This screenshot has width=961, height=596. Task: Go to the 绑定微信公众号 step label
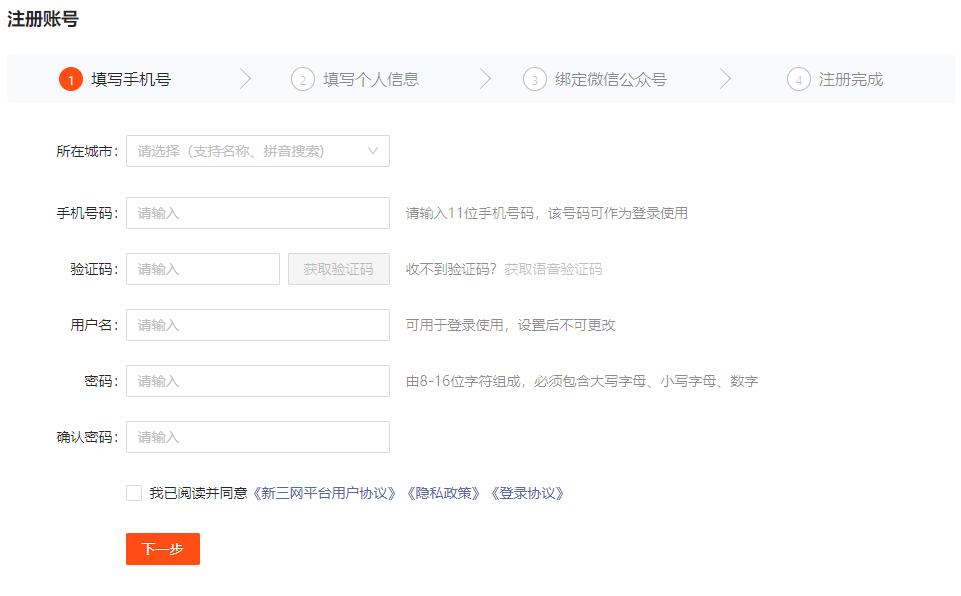[610, 79]
